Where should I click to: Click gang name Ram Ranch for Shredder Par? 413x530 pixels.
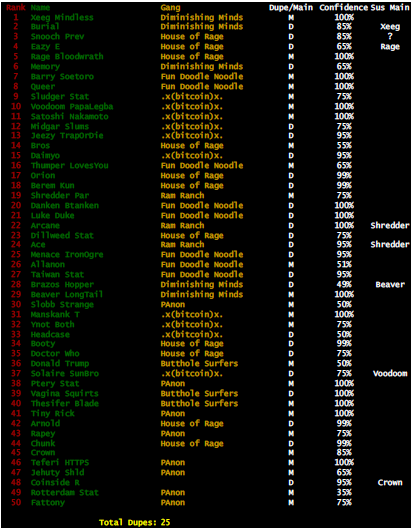tap(183, 195)
